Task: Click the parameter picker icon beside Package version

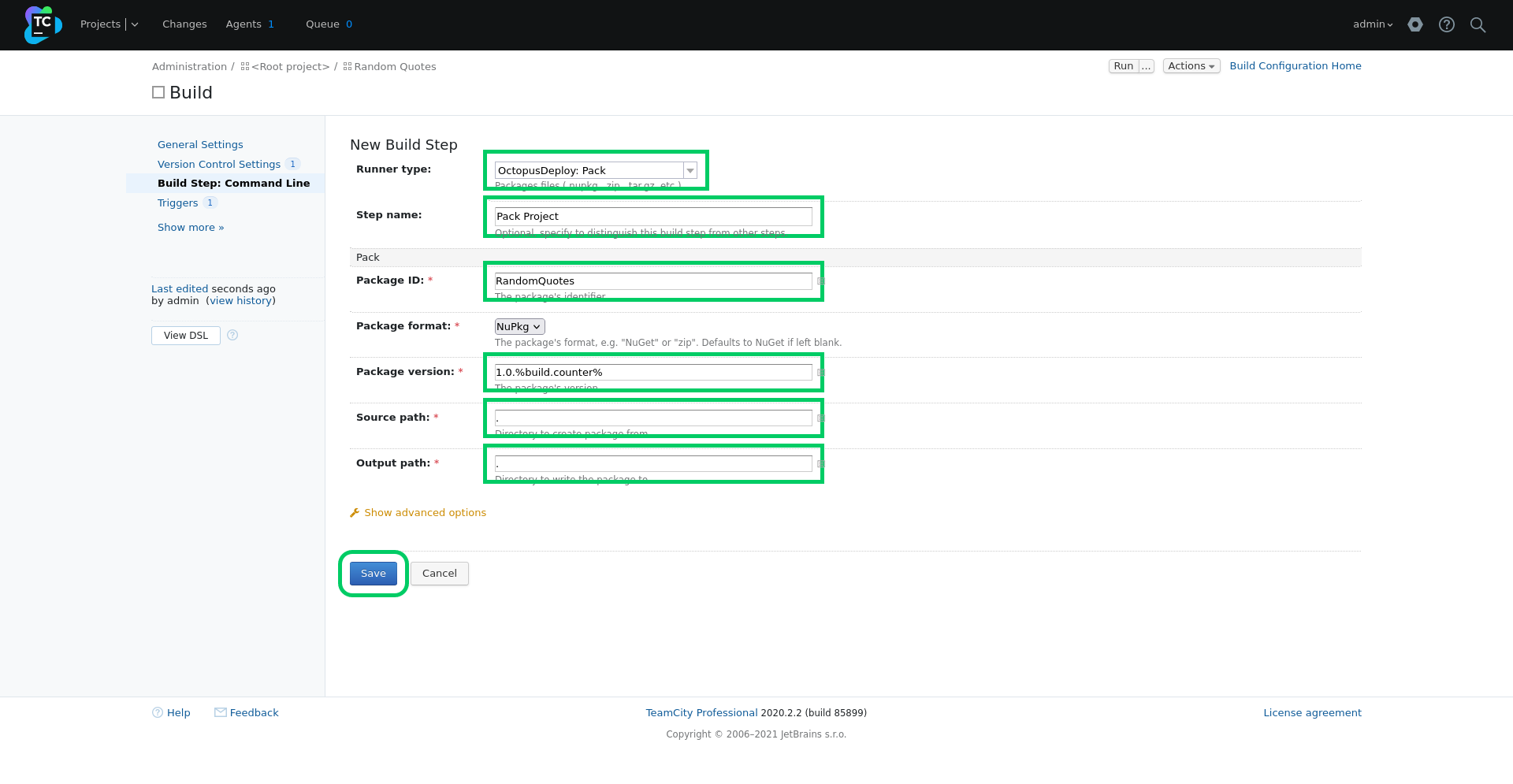Action: click(820, 373)
